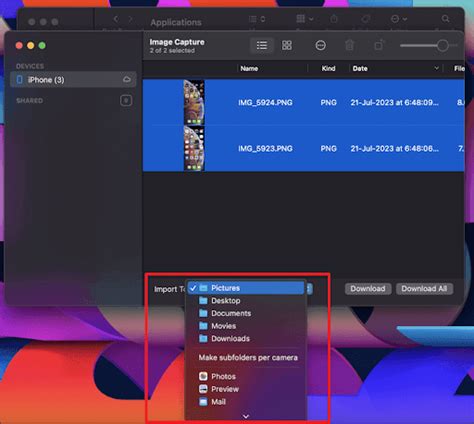Show more items via menu down chevron
This screenshot has width=474, height=424.
[246, 416]
